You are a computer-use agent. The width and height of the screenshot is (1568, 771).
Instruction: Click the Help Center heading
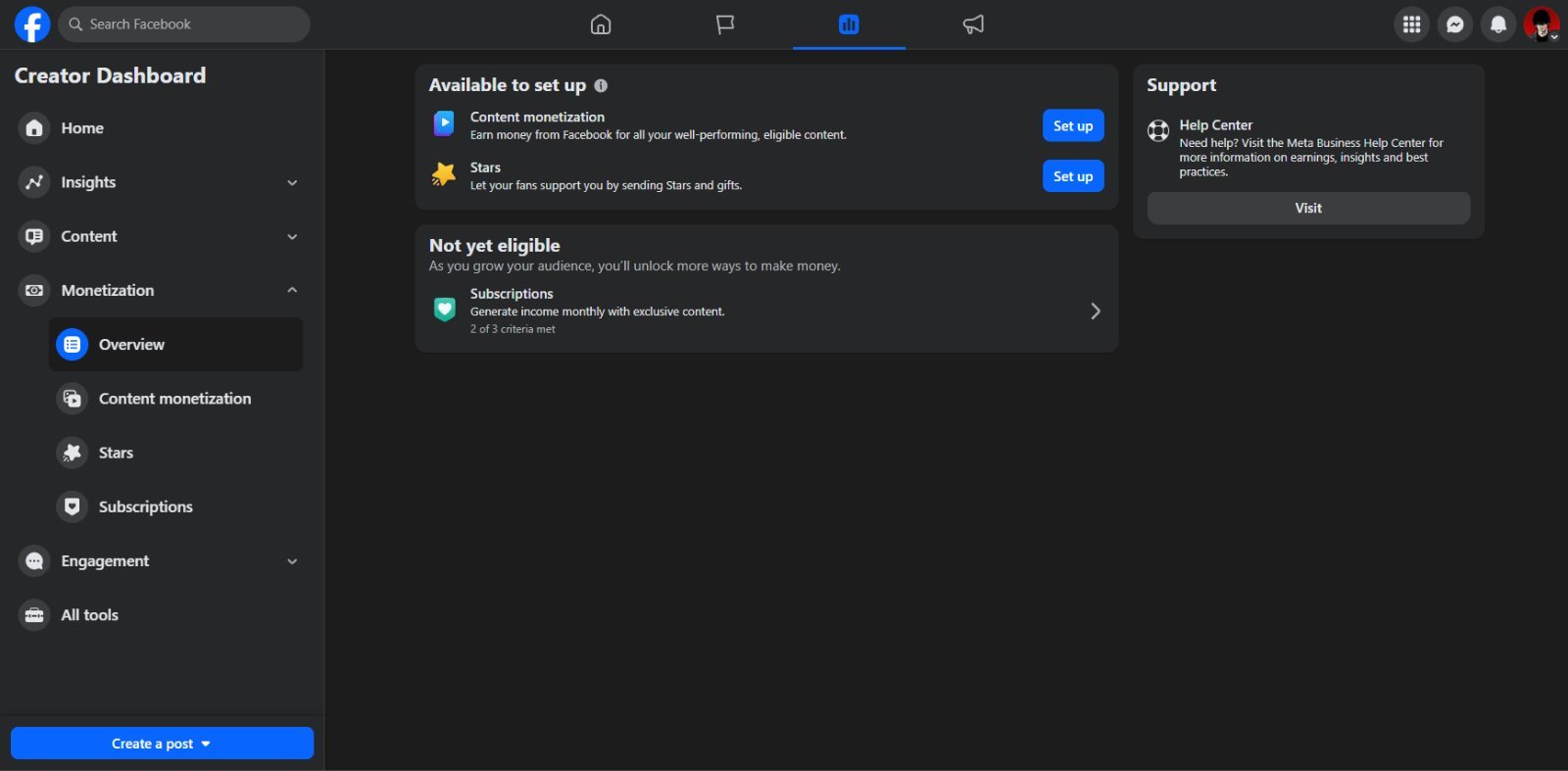click(x=1215, y=125)
